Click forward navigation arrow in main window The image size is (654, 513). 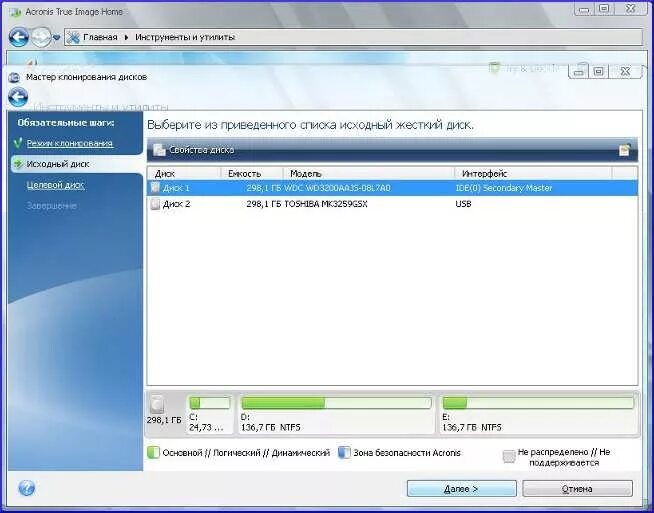41,38
